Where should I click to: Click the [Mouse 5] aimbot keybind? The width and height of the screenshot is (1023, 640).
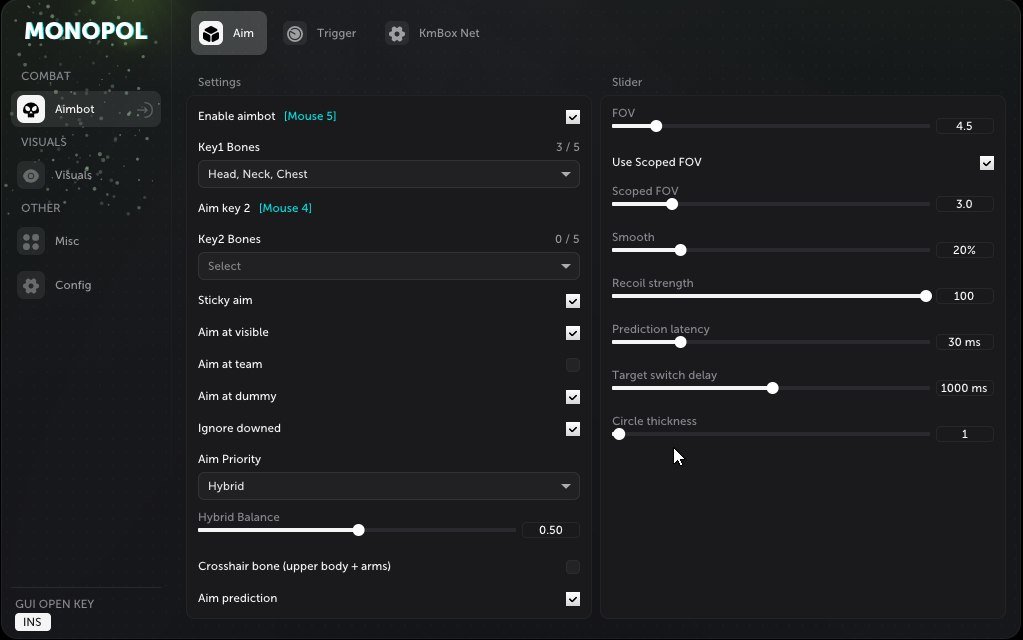[310, 116]
